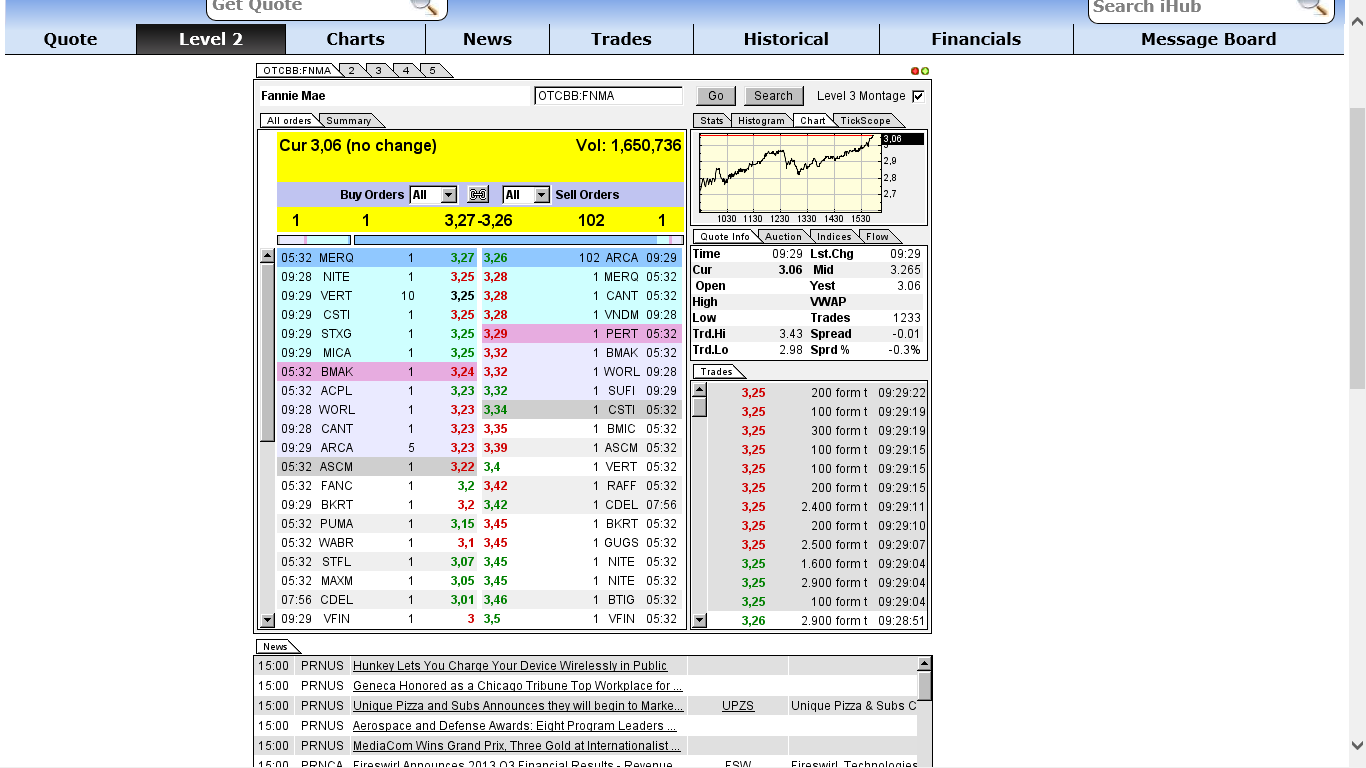Viewport: 1366px width, 768px height.
Task: Click the order book scroll-up arrow
Action: (x=267, y=257)
